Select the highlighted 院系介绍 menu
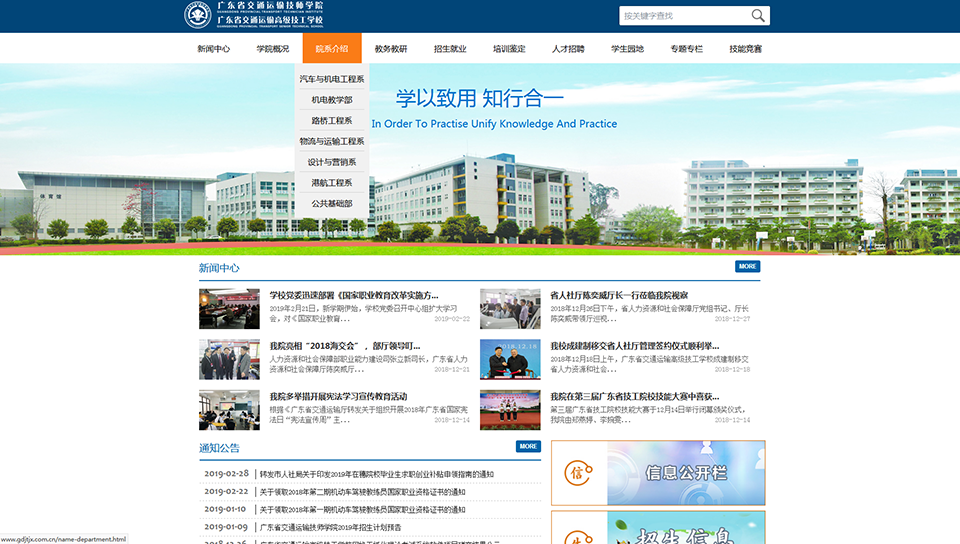960x544 pixels. [x=332, y=48]
